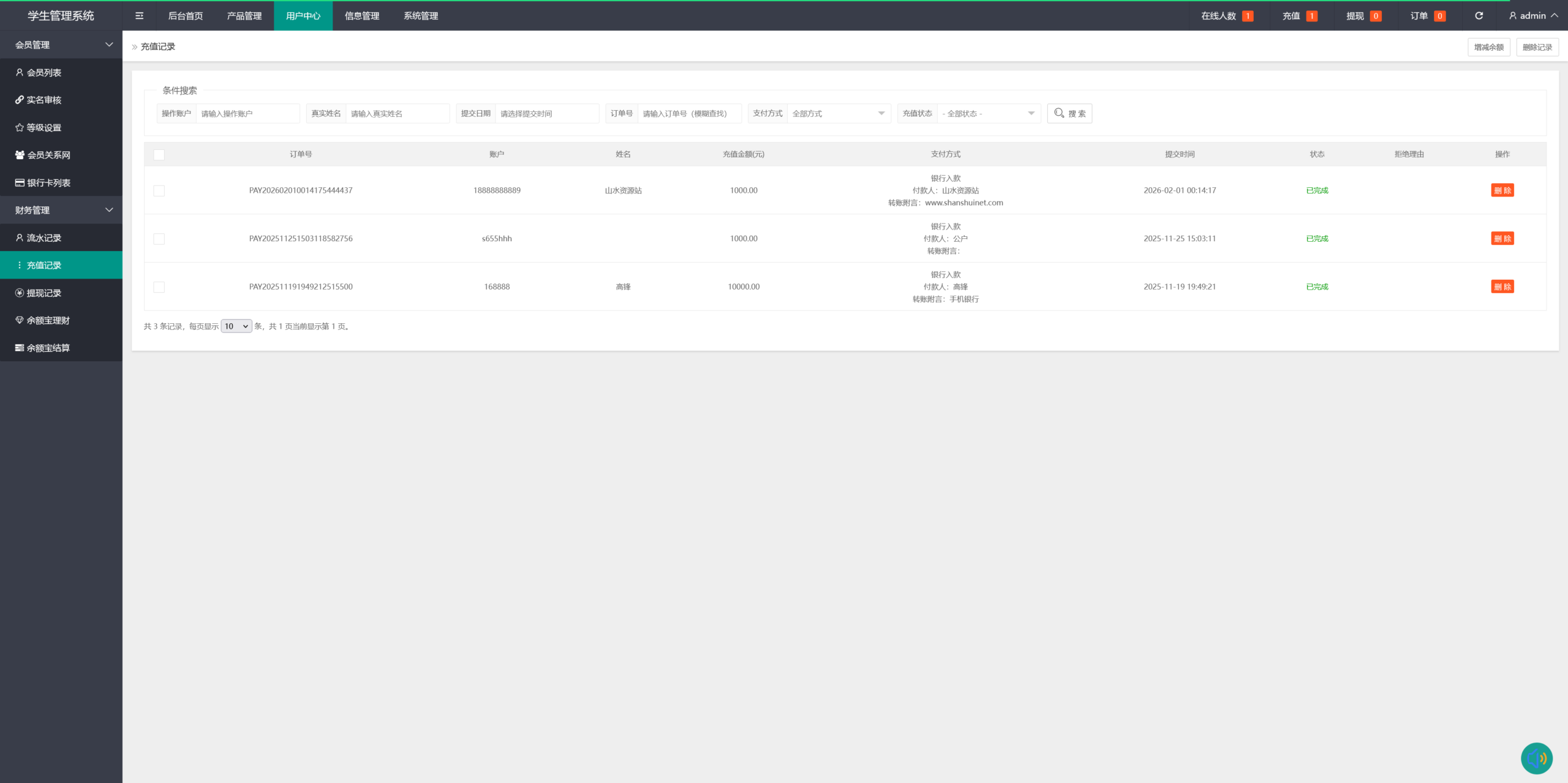The image size is (1568, 783).
Task: Check the row for account 168888
Action: pyautogui.click(x=159, y=287)
